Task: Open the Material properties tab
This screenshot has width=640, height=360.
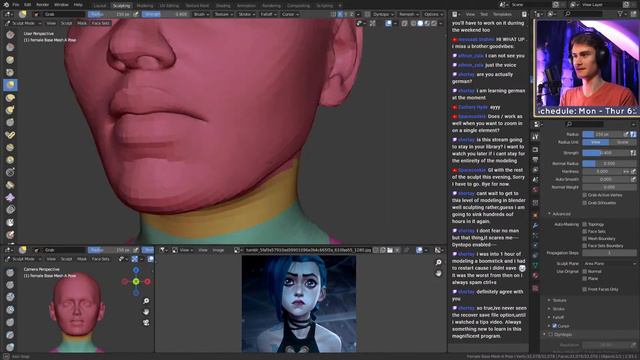Action: 536,276
